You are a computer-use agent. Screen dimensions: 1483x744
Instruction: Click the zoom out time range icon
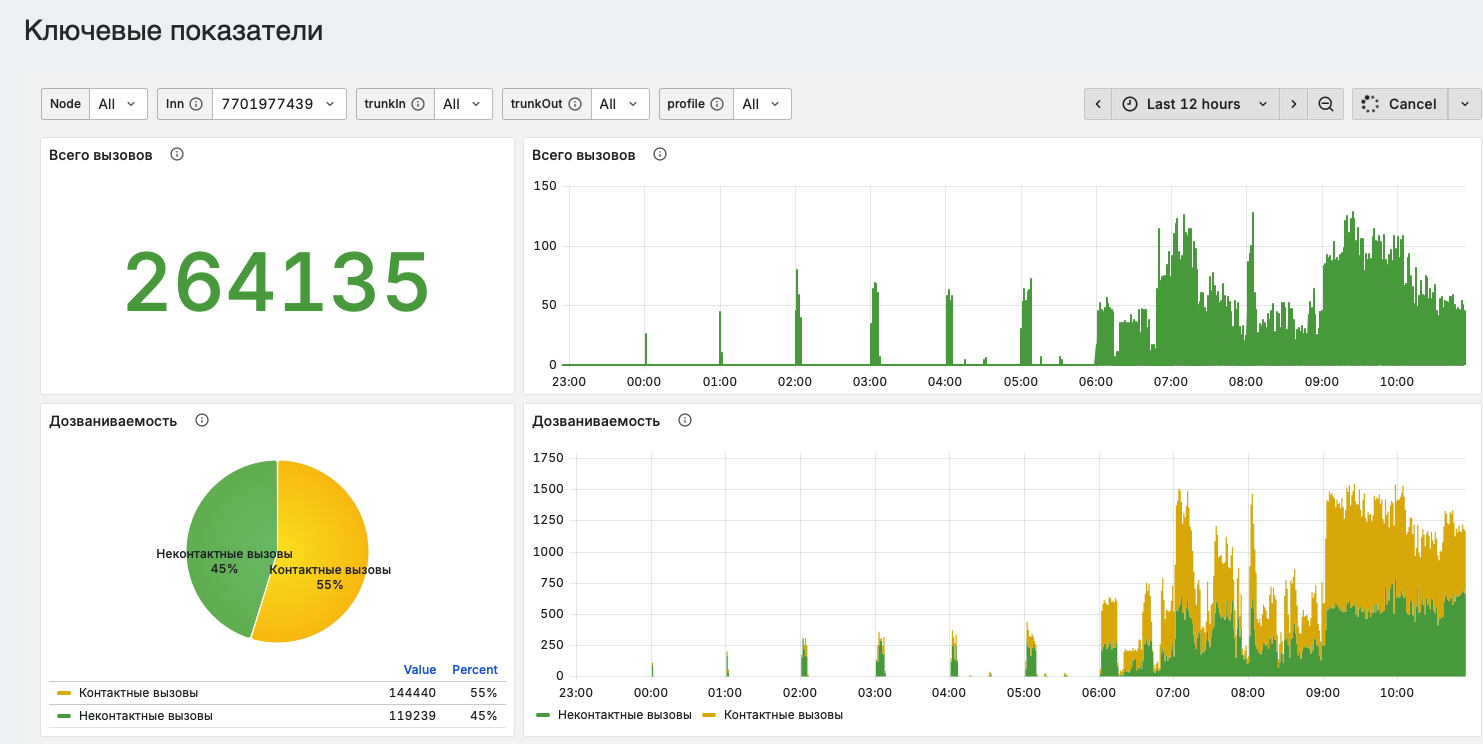point(1326,104)
